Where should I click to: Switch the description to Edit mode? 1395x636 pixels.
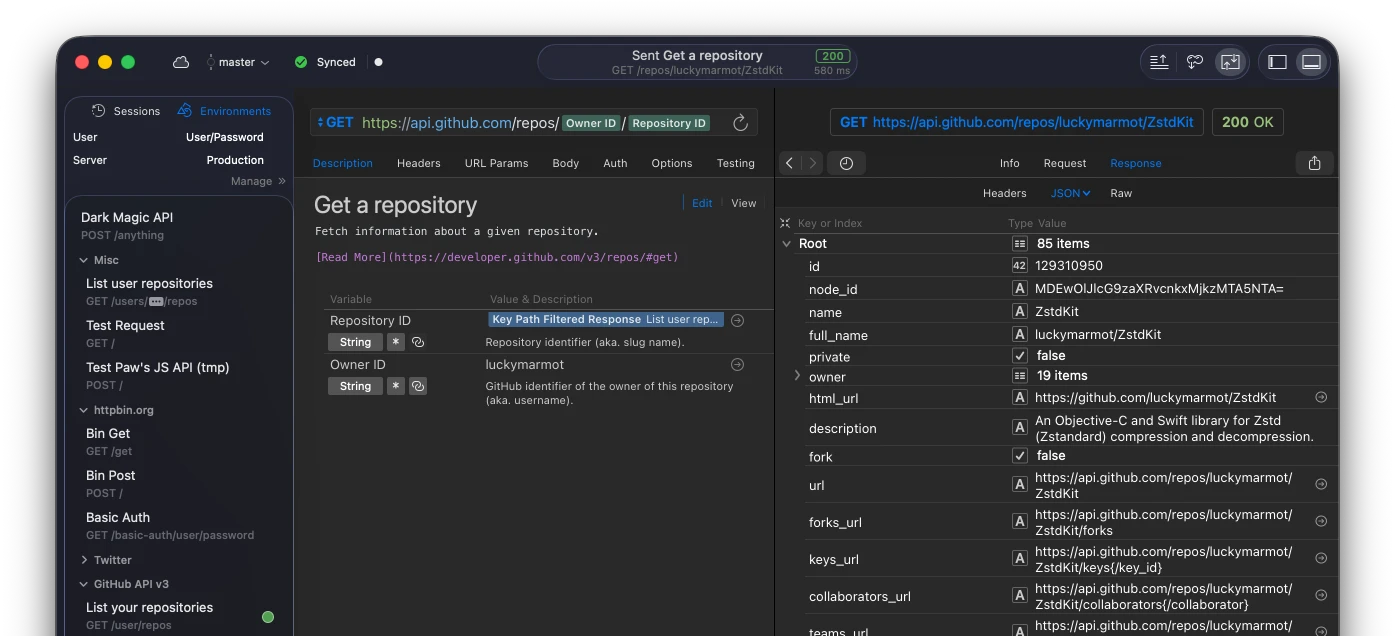(x=703, y=203)
